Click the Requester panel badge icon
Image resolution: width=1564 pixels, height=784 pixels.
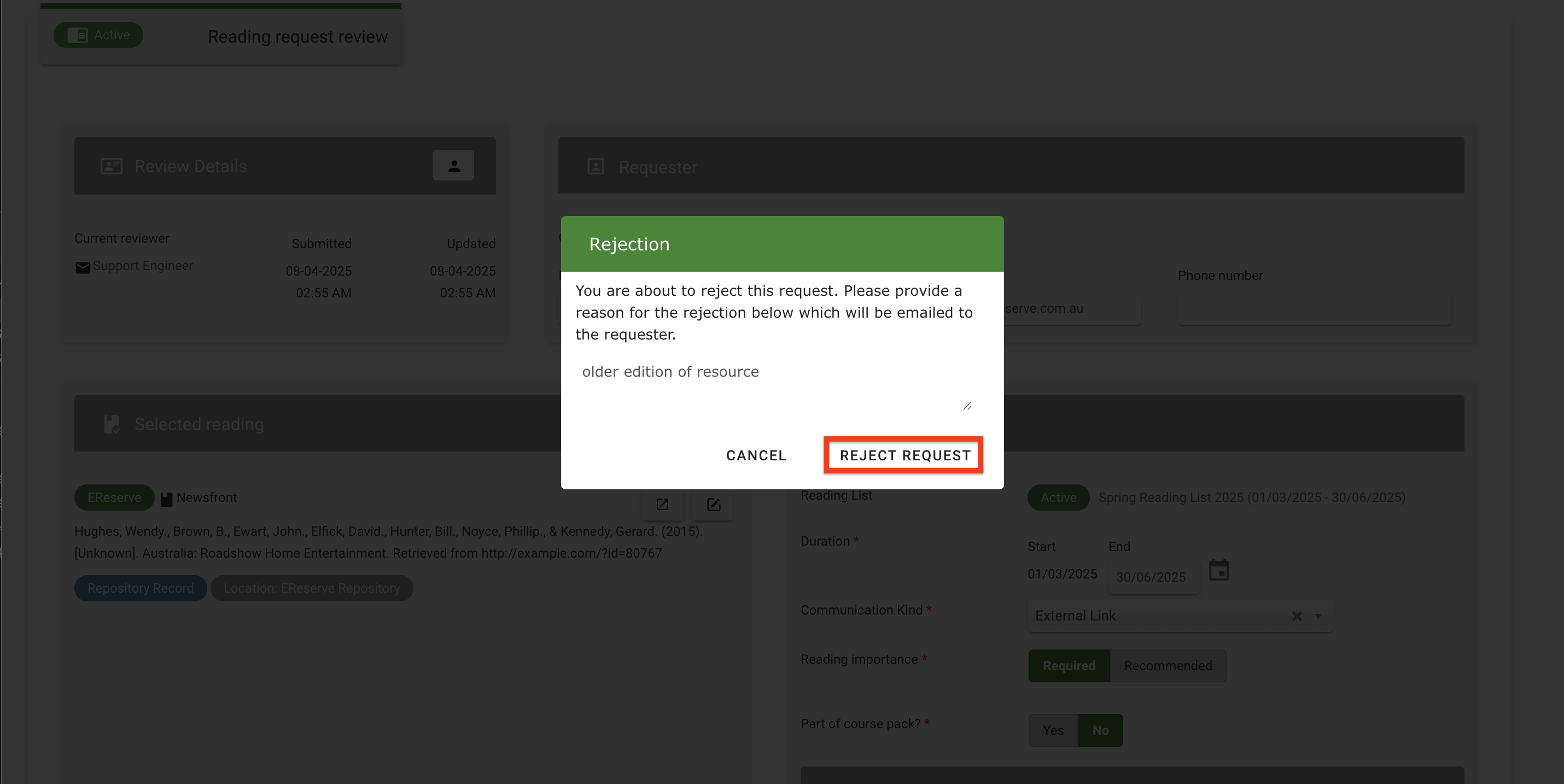point(596,166)
